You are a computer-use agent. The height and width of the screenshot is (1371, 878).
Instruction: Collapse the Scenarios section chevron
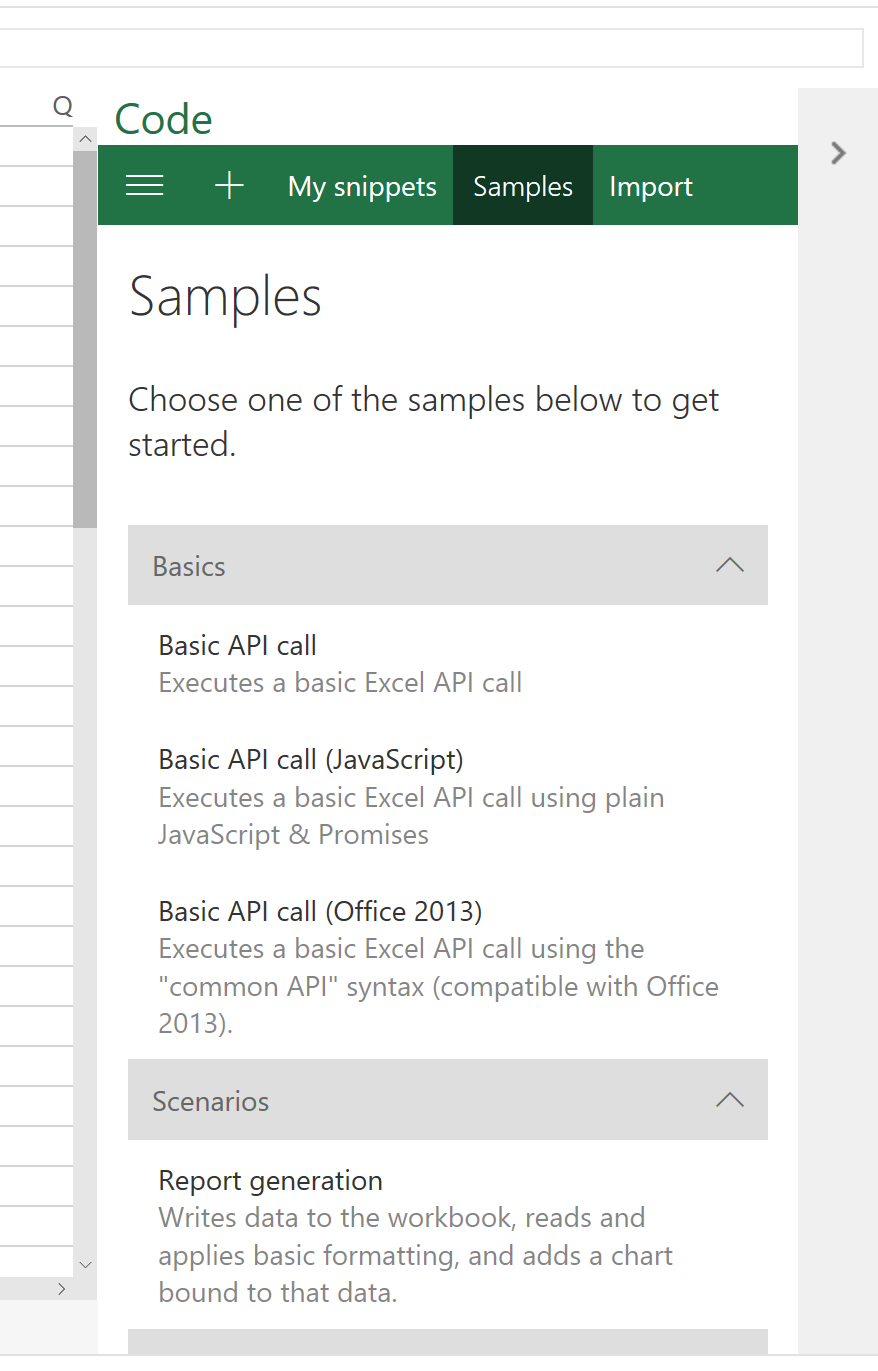click(730, 1100)
